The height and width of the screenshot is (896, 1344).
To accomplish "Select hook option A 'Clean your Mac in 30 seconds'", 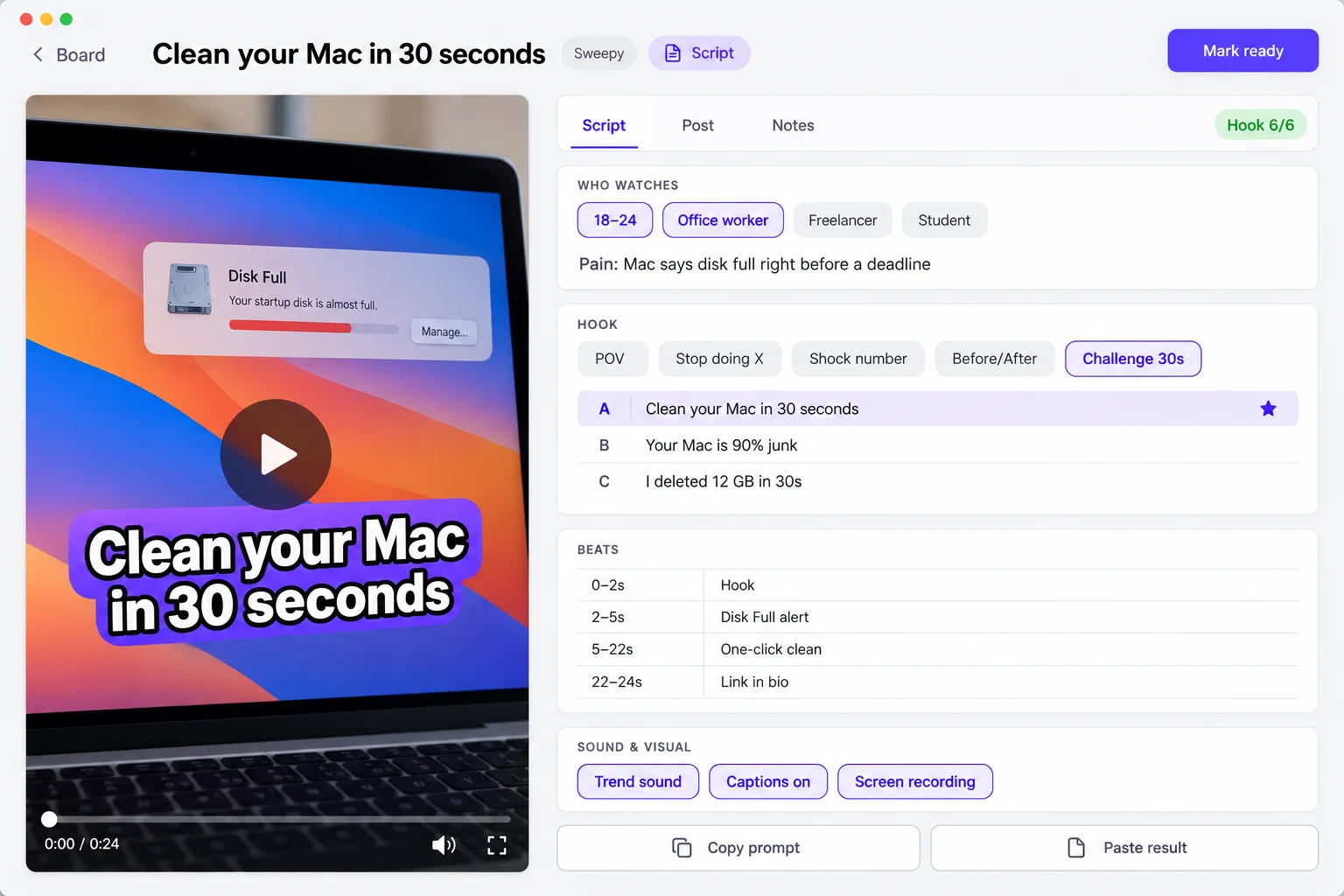I will pyautogui.click(x=938, y=409).
